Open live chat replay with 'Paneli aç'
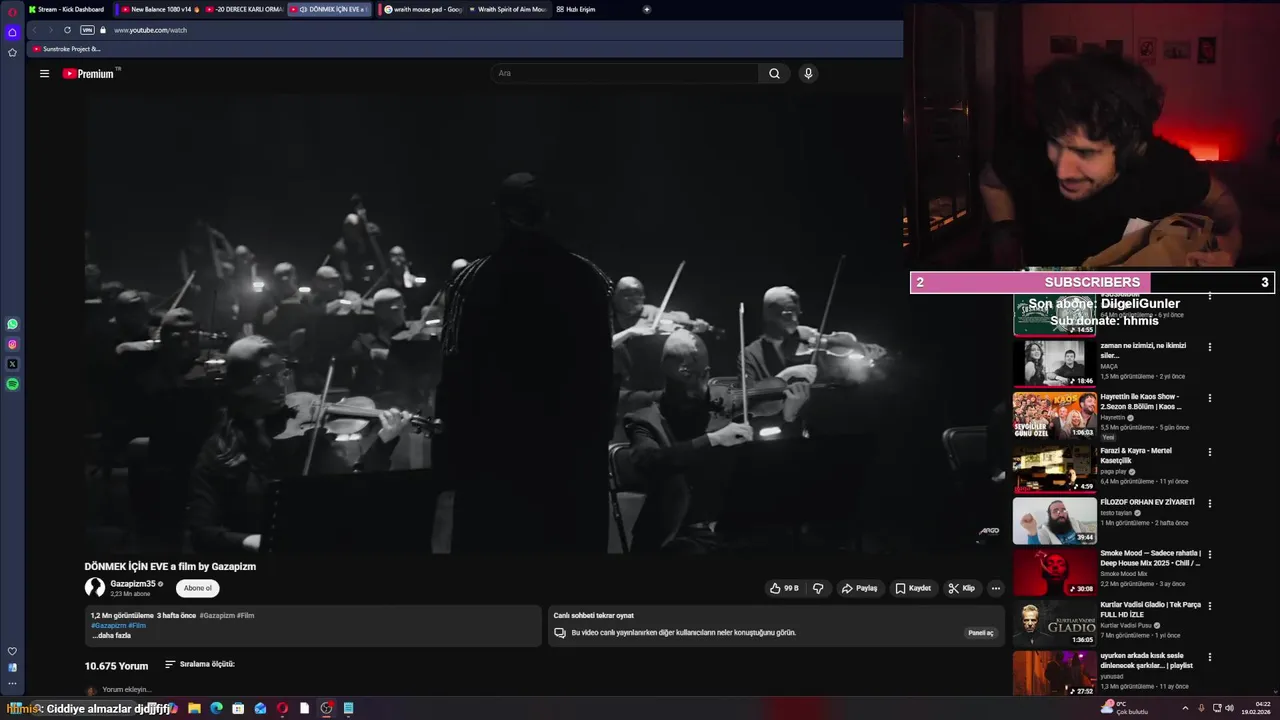 (981, 633)
